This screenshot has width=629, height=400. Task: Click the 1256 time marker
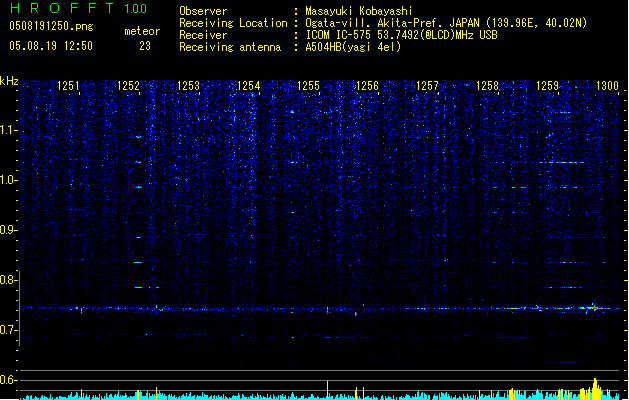(367, 86)
